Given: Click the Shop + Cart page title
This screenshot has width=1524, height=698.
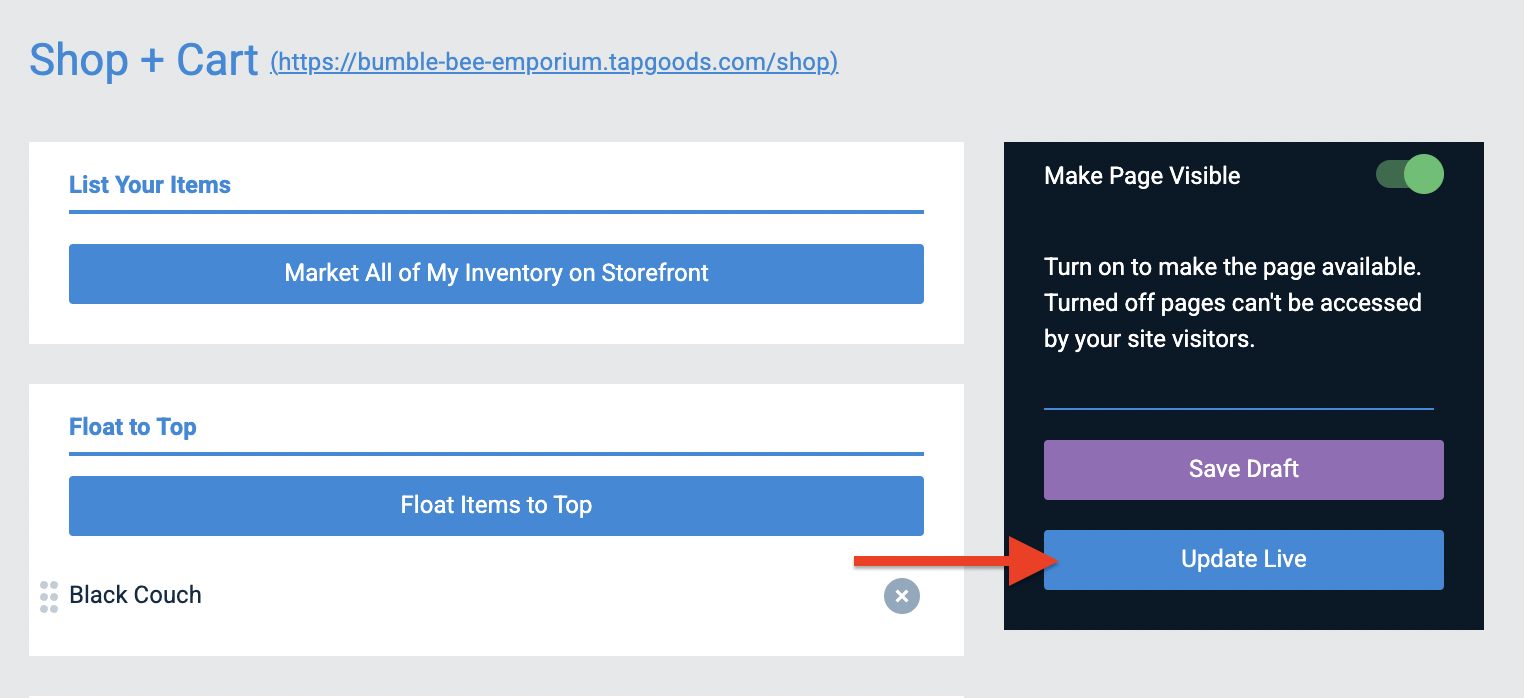Looking at the screenshot, I should click(x=144, y=60).
